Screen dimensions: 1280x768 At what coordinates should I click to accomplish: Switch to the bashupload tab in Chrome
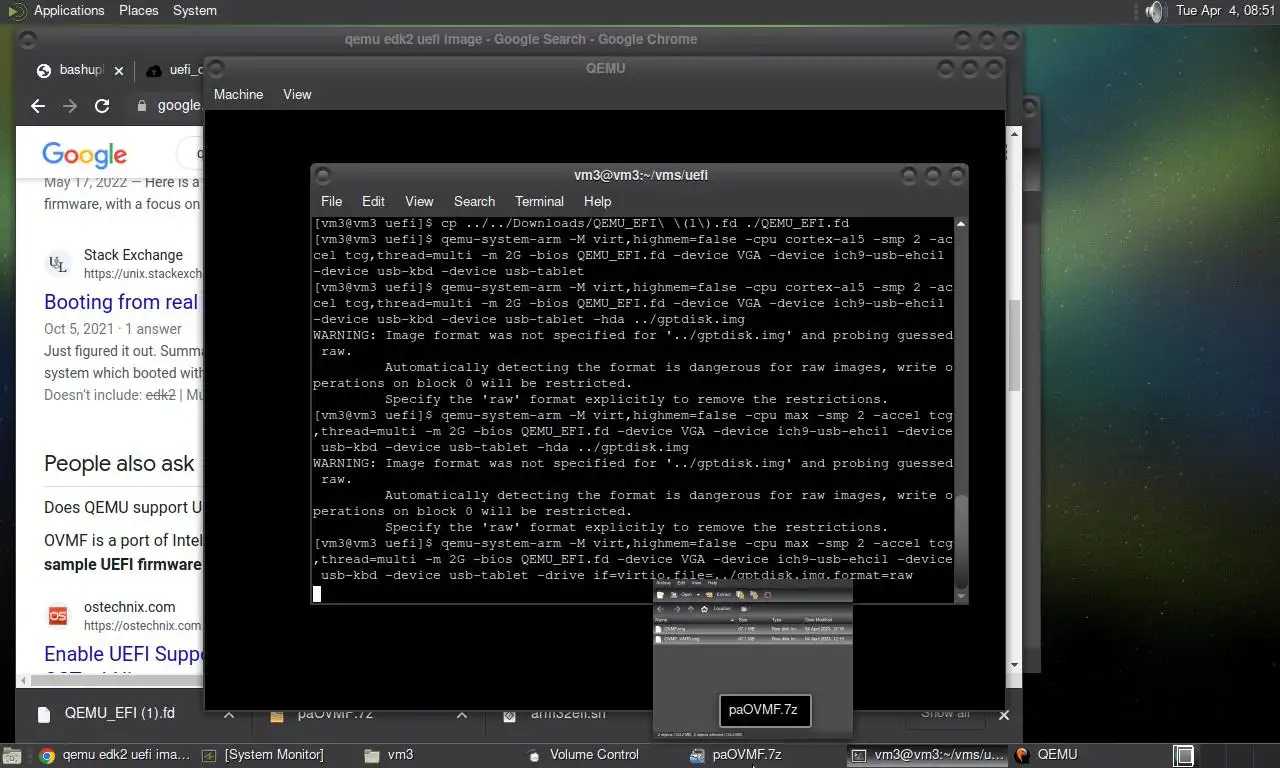74,70
